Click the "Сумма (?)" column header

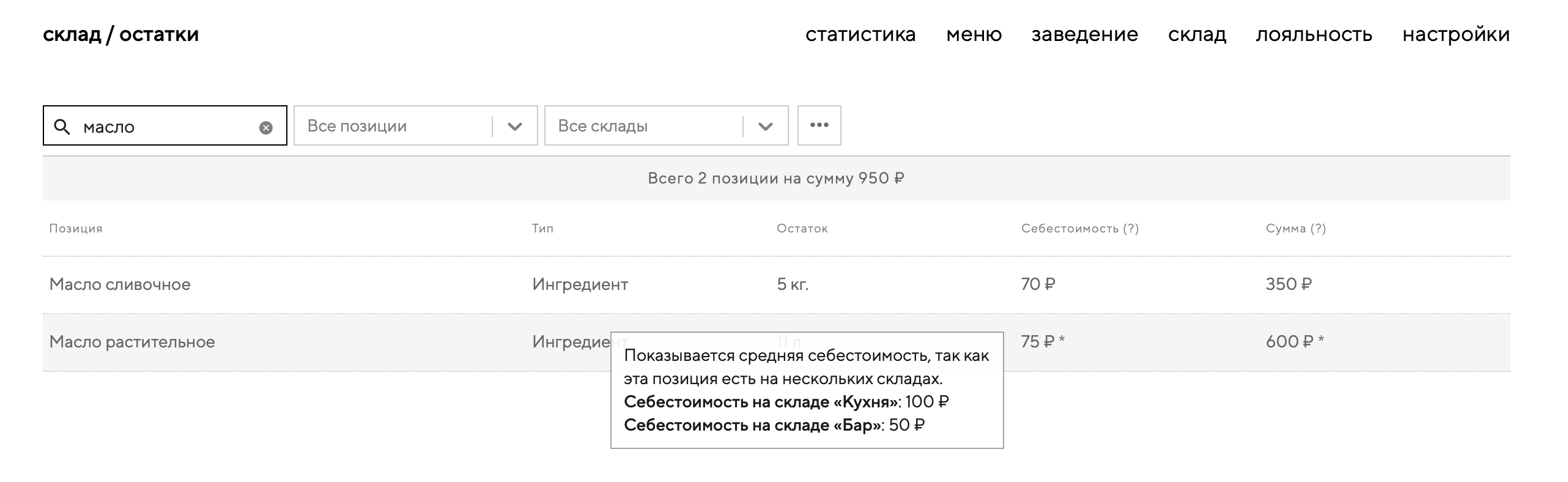(1295, 229)
